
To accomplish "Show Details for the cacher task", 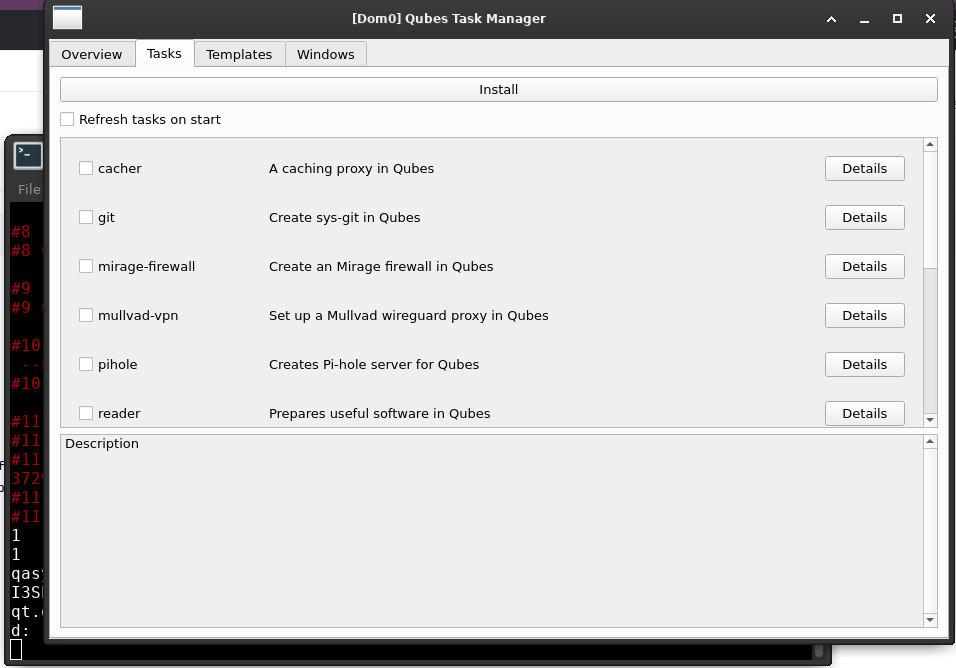I will pyautogui.click(x=864, y=168).
